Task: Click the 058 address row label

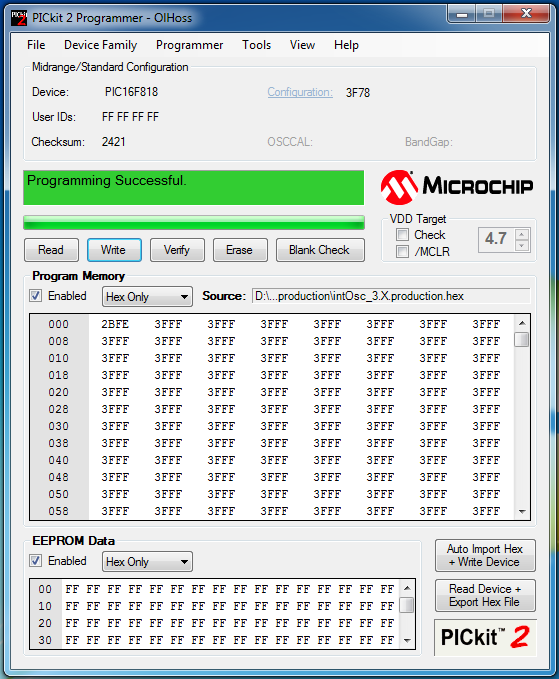Action: 58,511
